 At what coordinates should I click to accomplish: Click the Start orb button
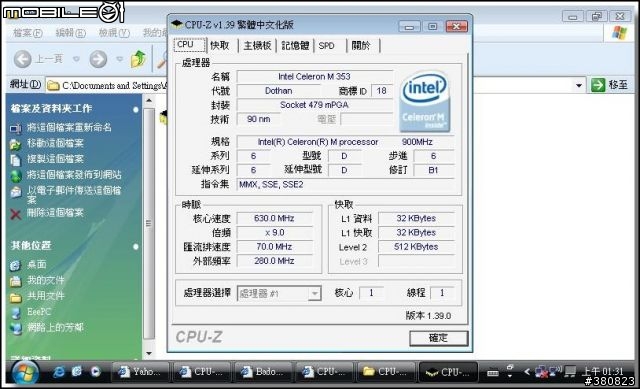click(x=25, y=372)
